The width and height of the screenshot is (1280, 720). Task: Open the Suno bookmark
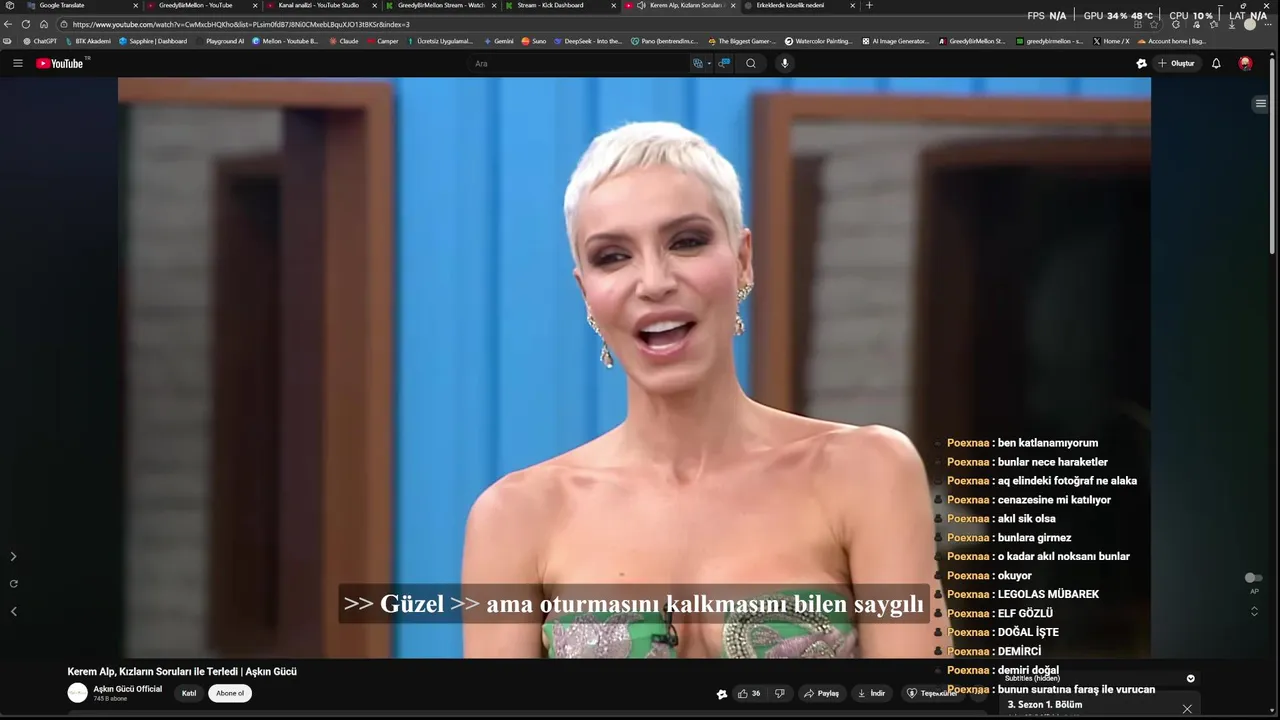534,41
